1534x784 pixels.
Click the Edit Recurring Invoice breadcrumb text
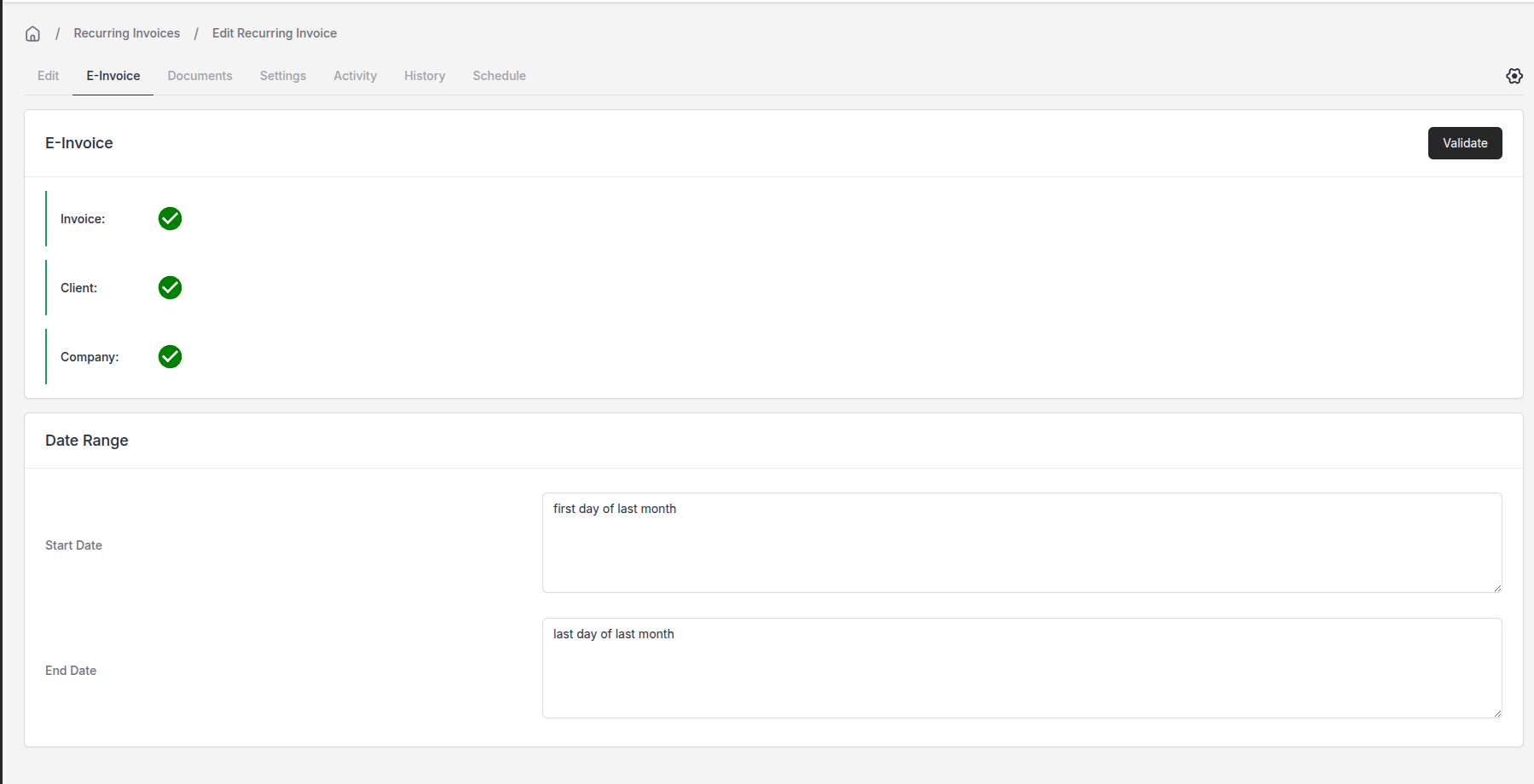(274, 32)
